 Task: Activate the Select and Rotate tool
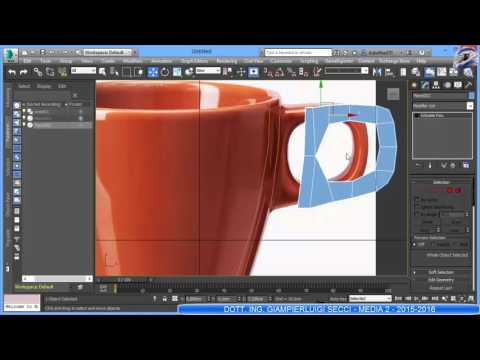point(165,72)
